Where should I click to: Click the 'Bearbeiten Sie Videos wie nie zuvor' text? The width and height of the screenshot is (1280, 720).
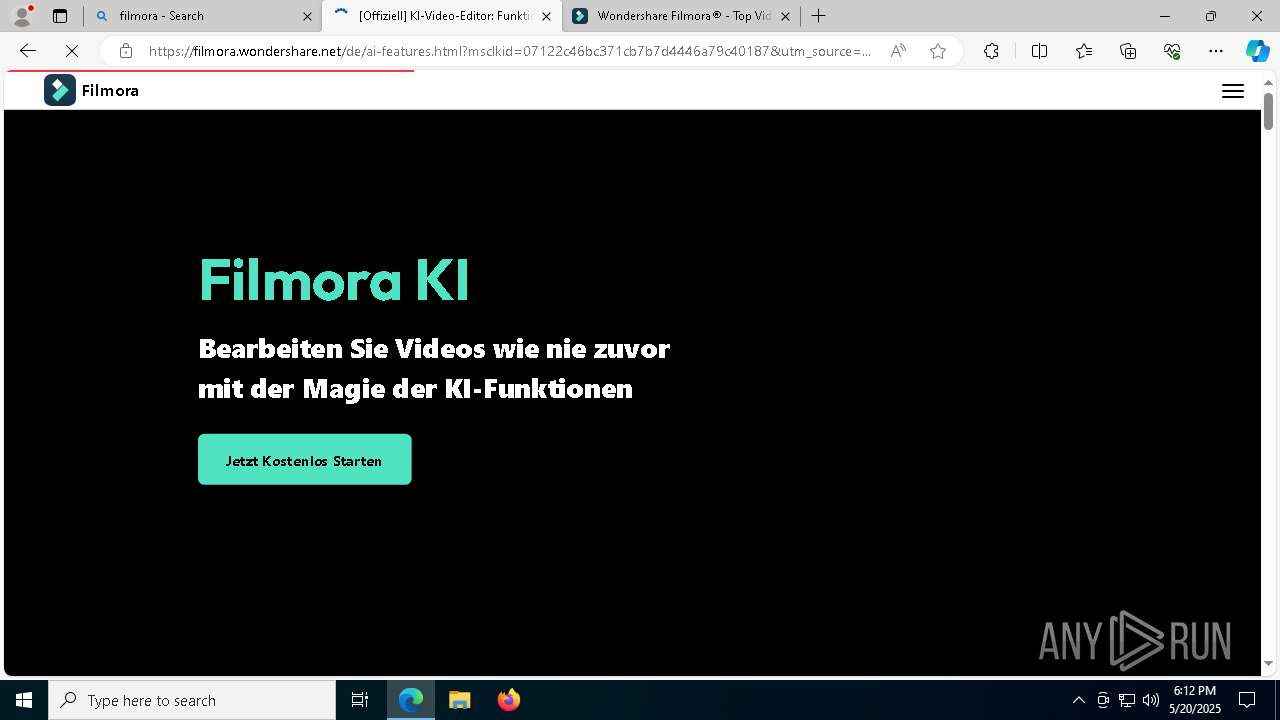[x=434, y=349]
